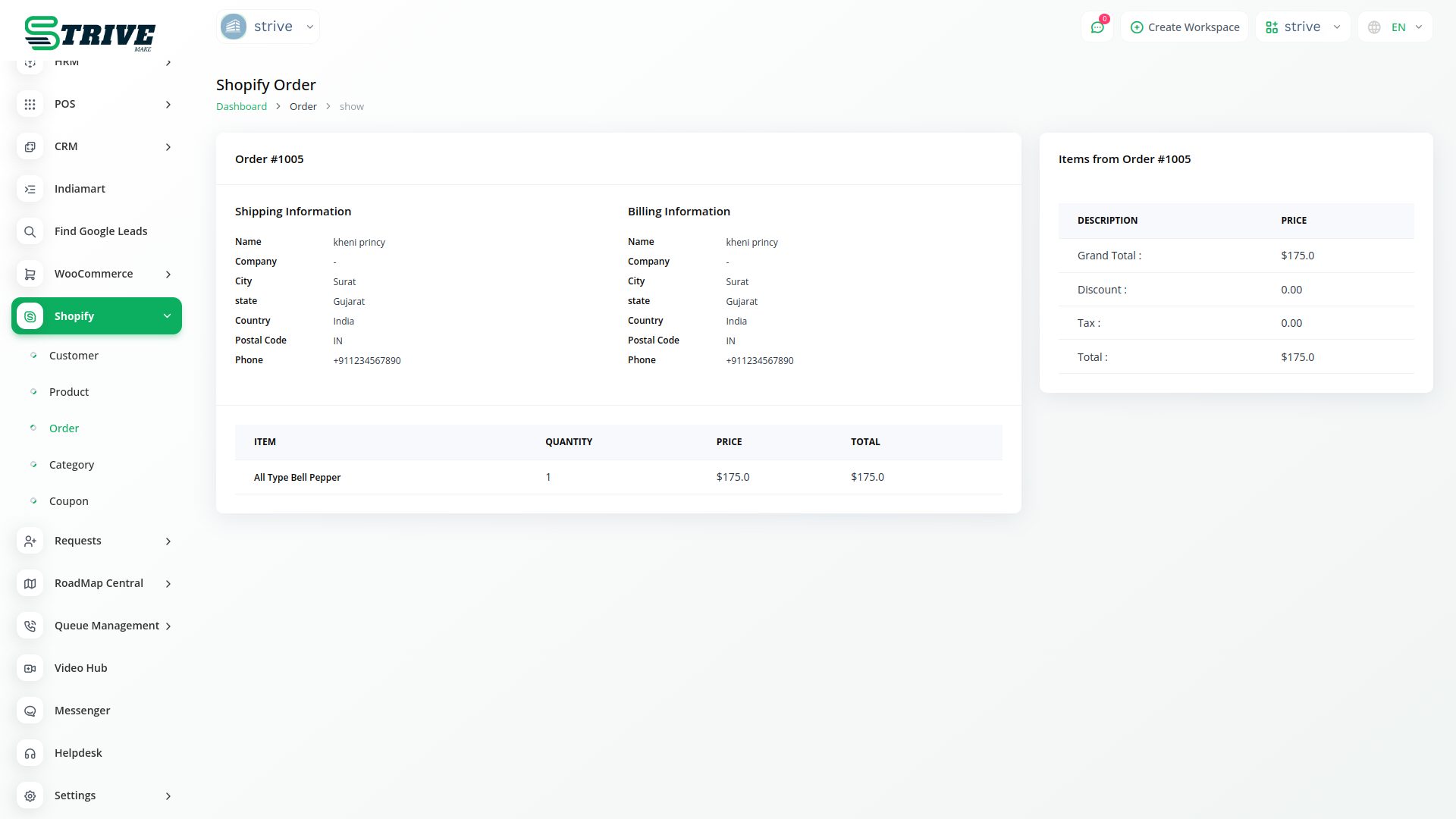Click the CRM sidebar icon
The image size is (1456, 819).
tap(30, 147)
